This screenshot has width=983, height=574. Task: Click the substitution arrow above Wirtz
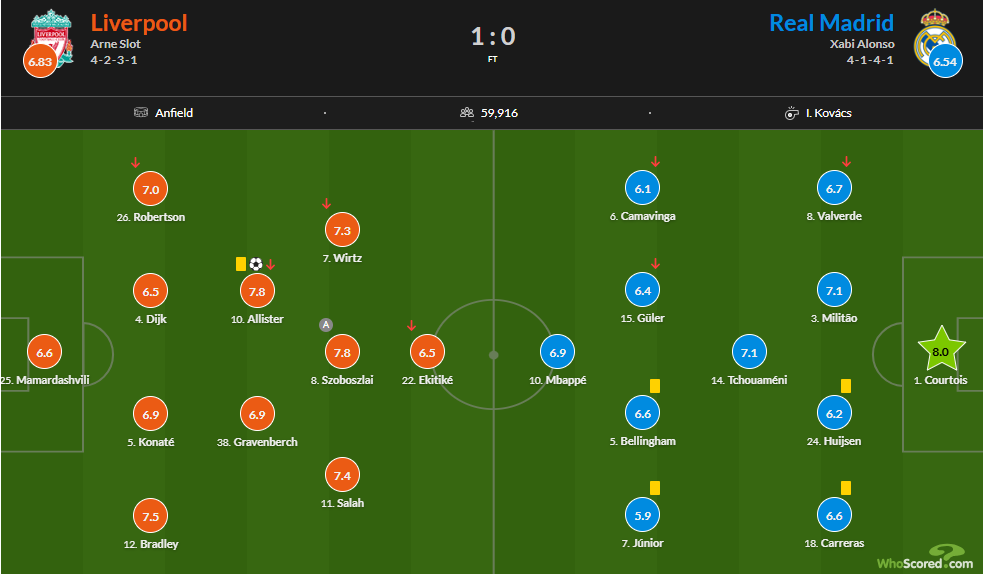click(326, 204)
